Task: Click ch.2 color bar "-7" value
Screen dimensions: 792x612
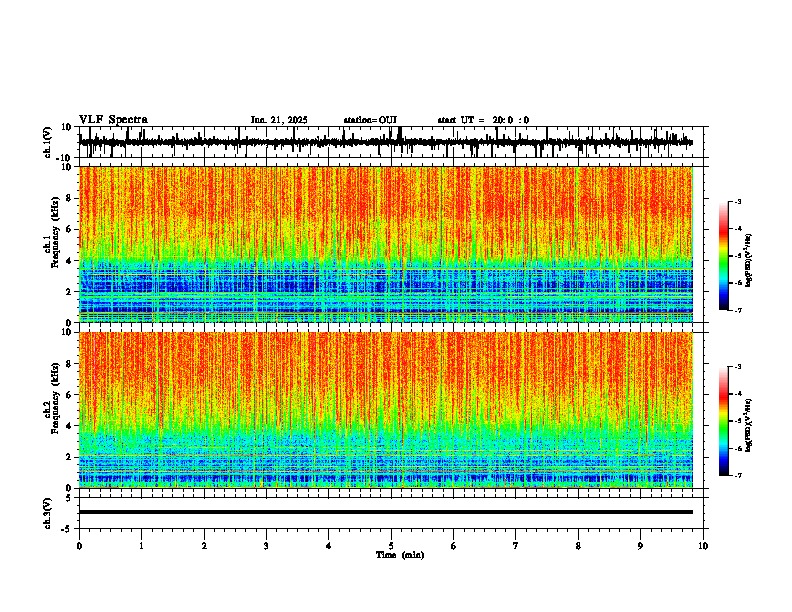Action: pyautogui.click(x=738, y=475)
